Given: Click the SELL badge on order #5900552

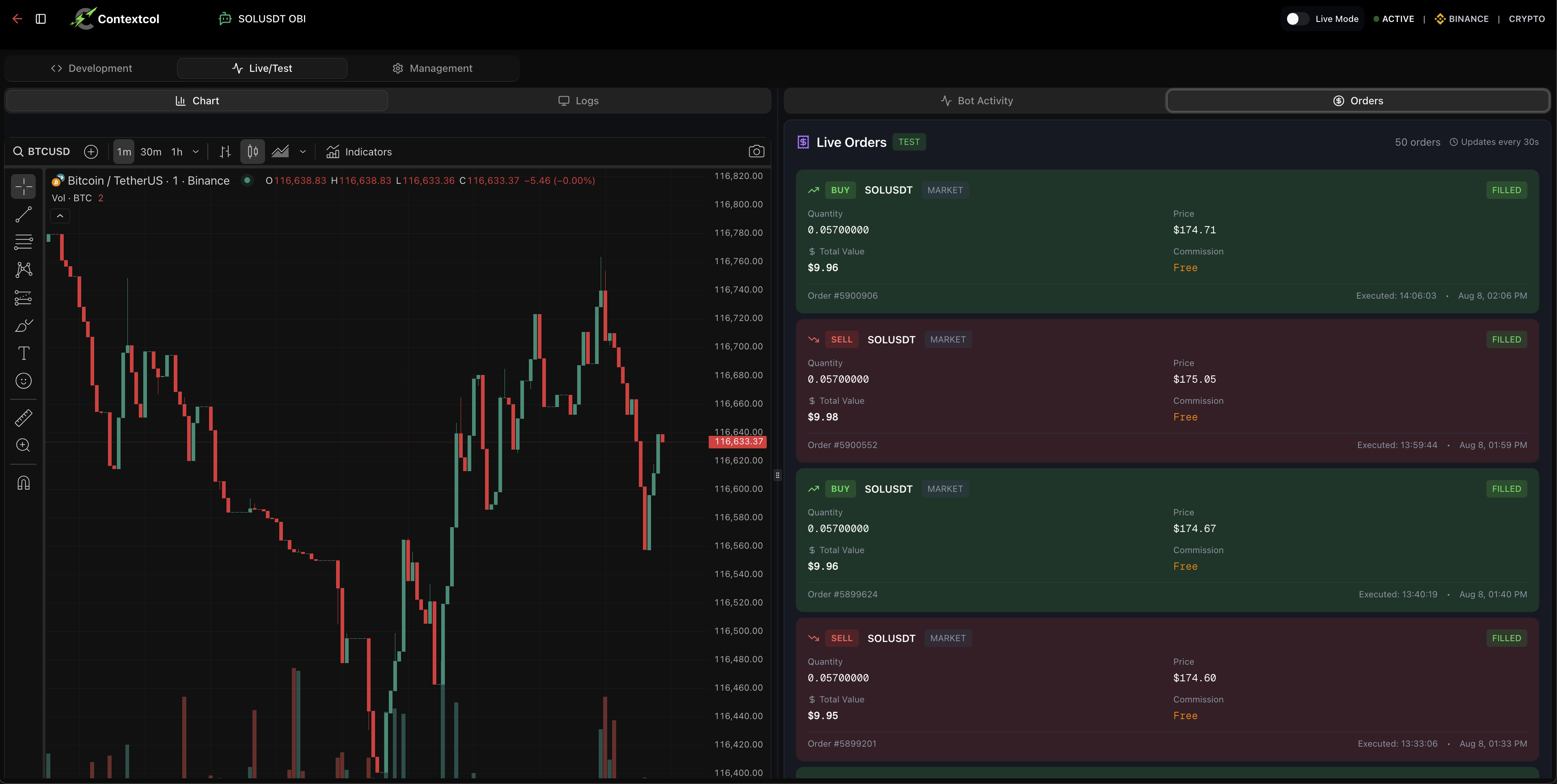Looking at the screenshot, I should pyautogui.click(x=841, y=340).
